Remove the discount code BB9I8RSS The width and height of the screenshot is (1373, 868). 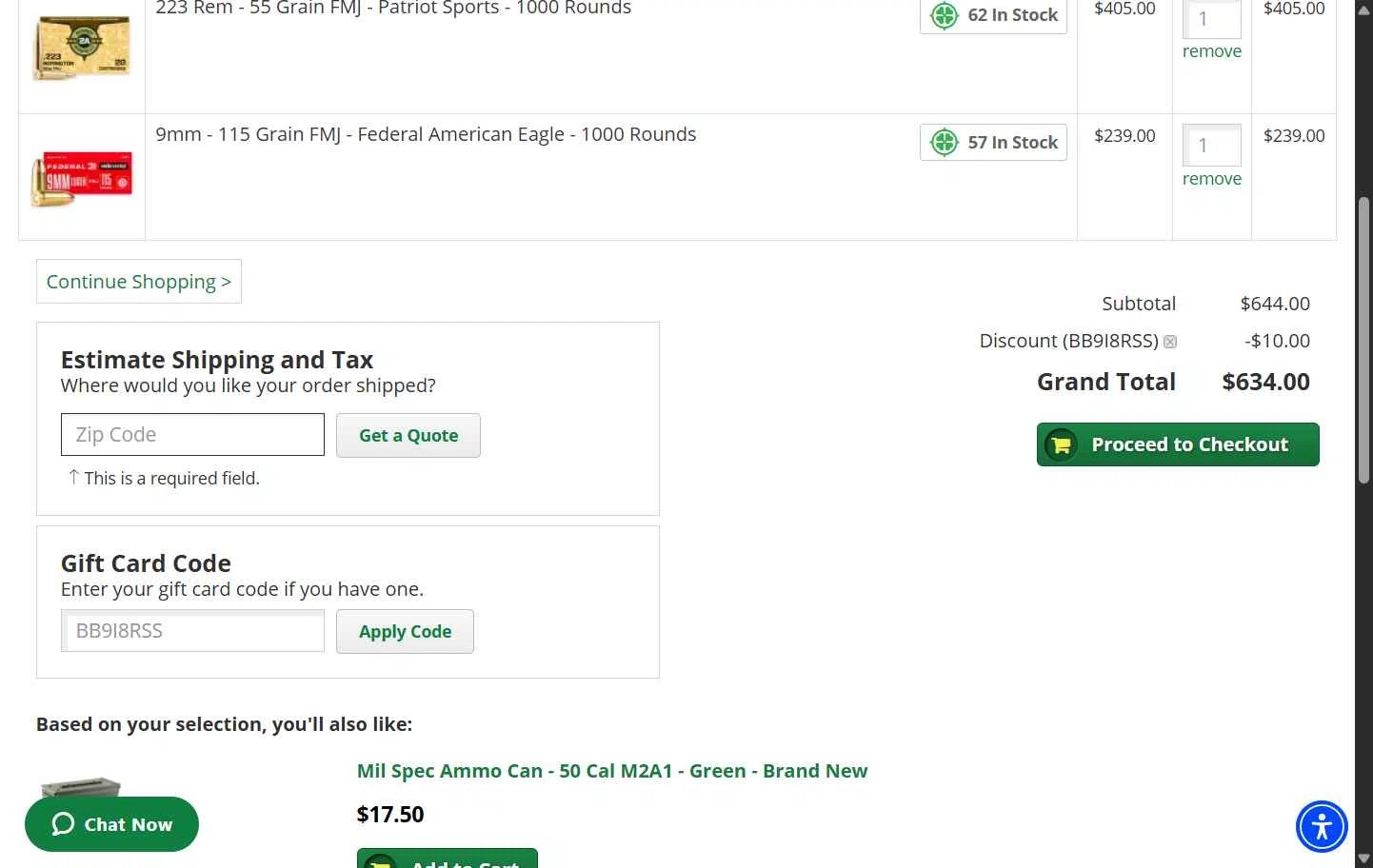(x=1170, y=342)
